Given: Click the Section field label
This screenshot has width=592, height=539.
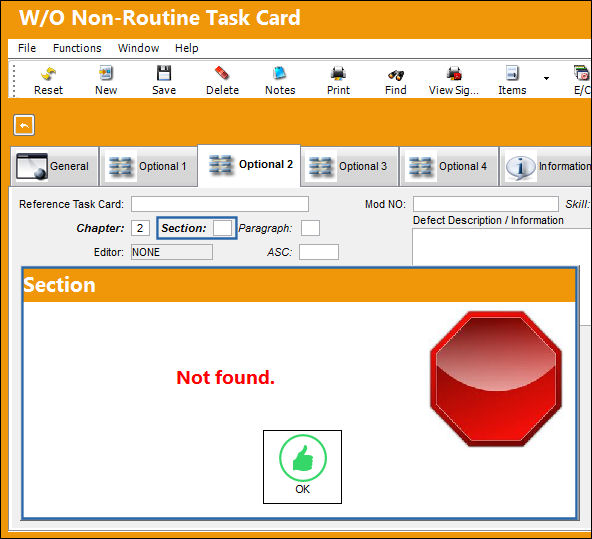Looking at the screenshot, I should coord(184,228).
